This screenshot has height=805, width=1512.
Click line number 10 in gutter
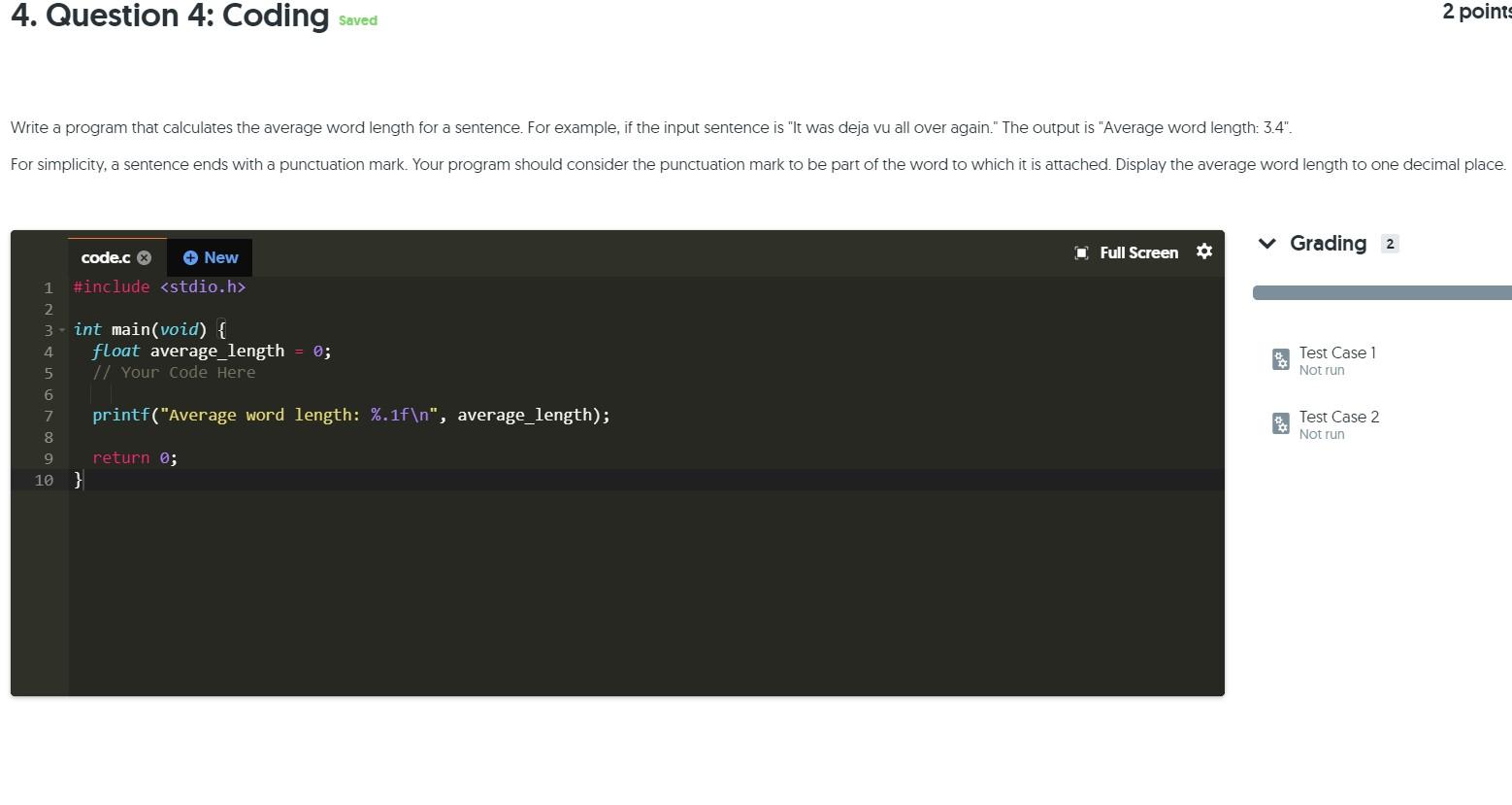[x=44, y=480]
